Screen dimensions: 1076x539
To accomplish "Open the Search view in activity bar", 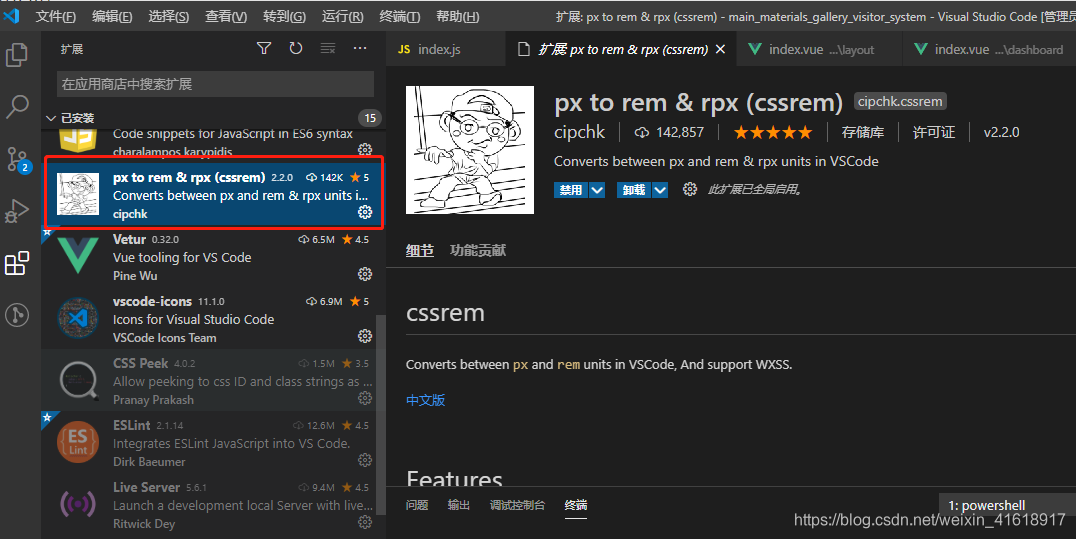I will tap(17, 106).
